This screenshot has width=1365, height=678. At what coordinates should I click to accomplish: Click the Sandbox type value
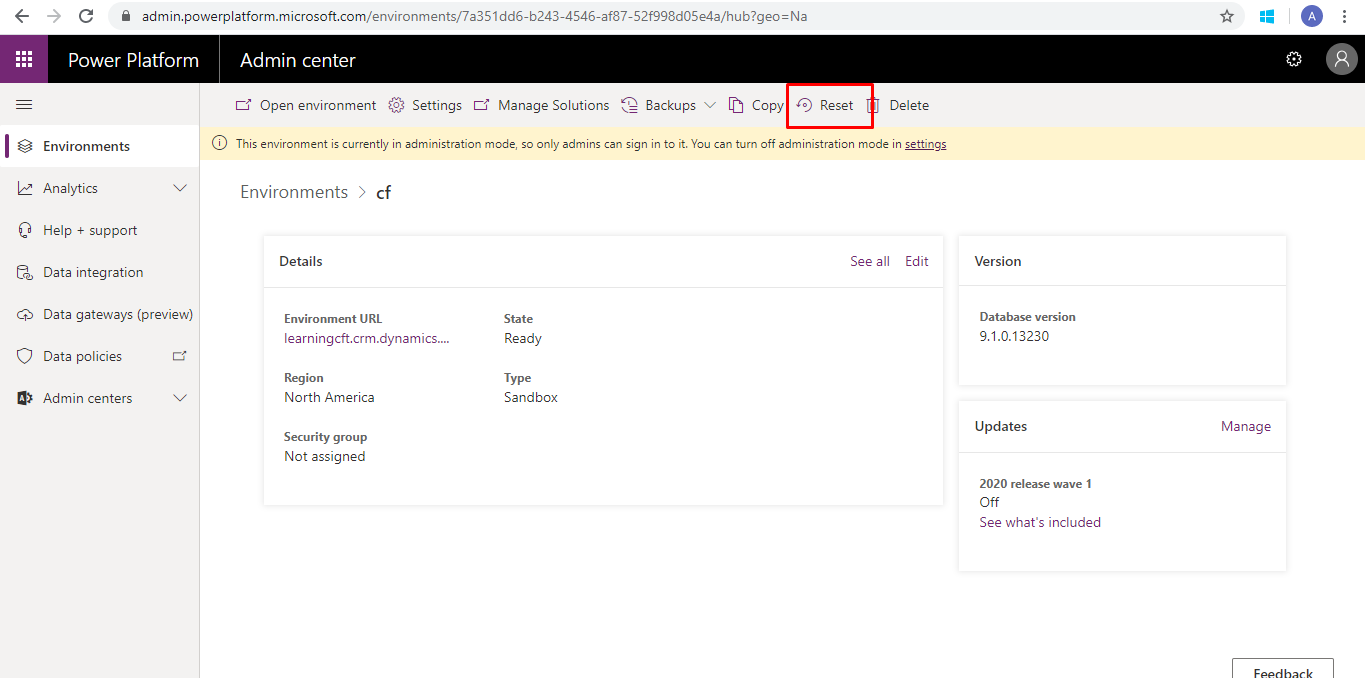click(x=531, y=397)
